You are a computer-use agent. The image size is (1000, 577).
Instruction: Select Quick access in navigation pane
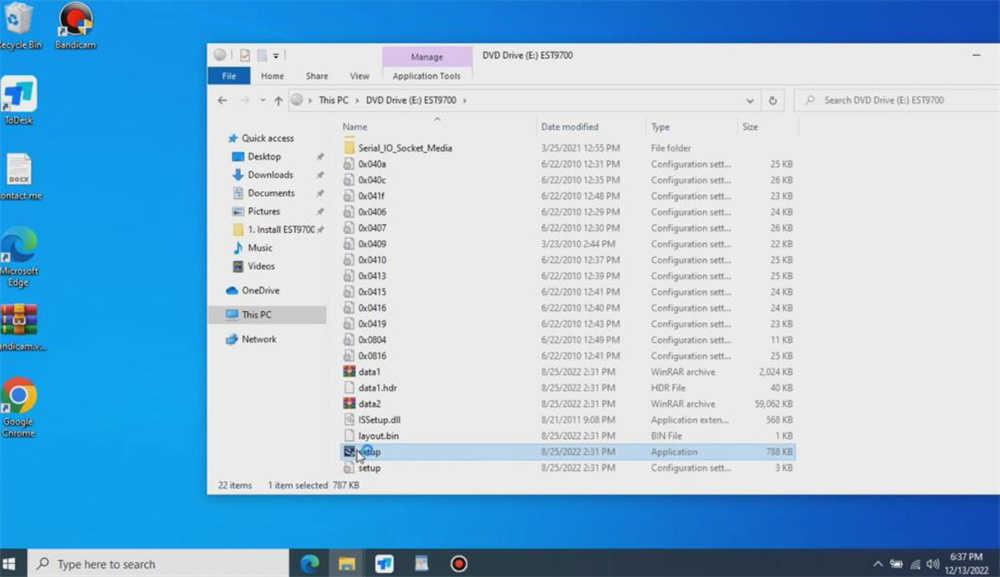click(x=267, y=138)
